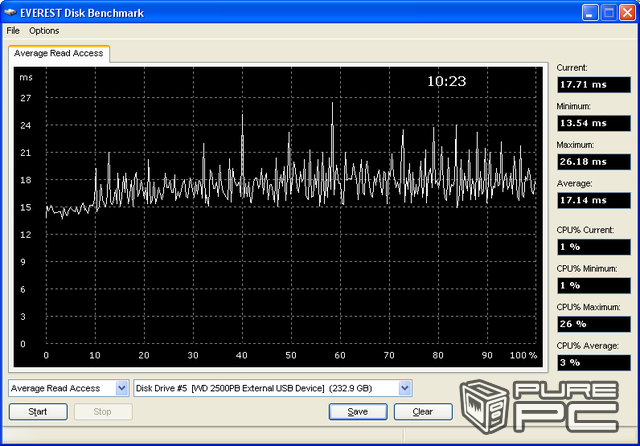Click the disabled Stop button
The width and height of the screenshot is (640, 446).
(103, 412)
